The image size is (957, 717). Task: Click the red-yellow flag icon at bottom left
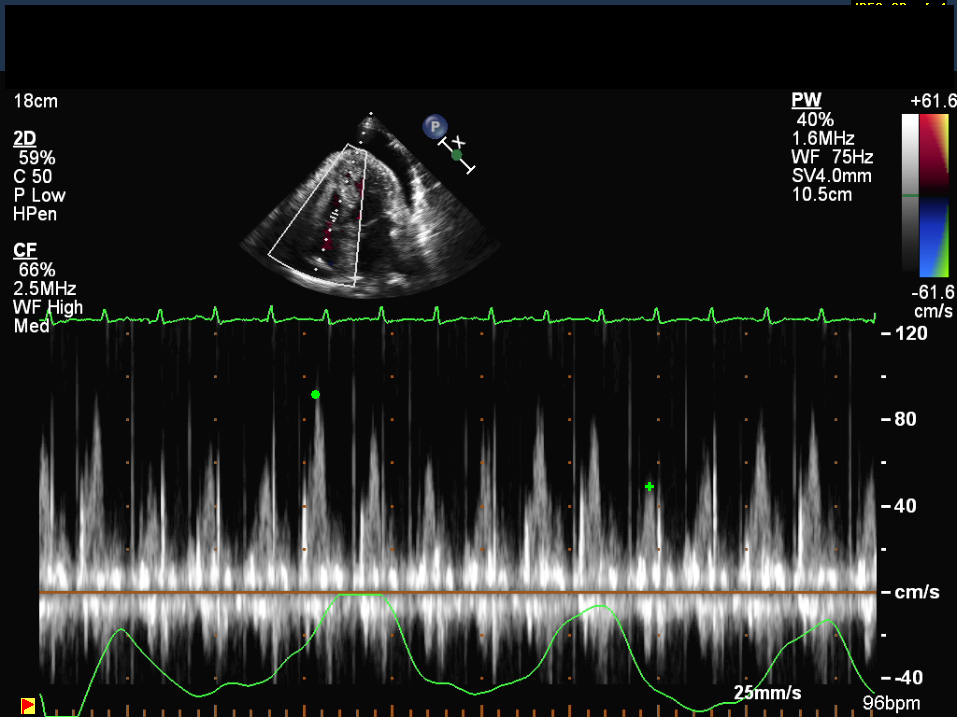coord(28,706)
